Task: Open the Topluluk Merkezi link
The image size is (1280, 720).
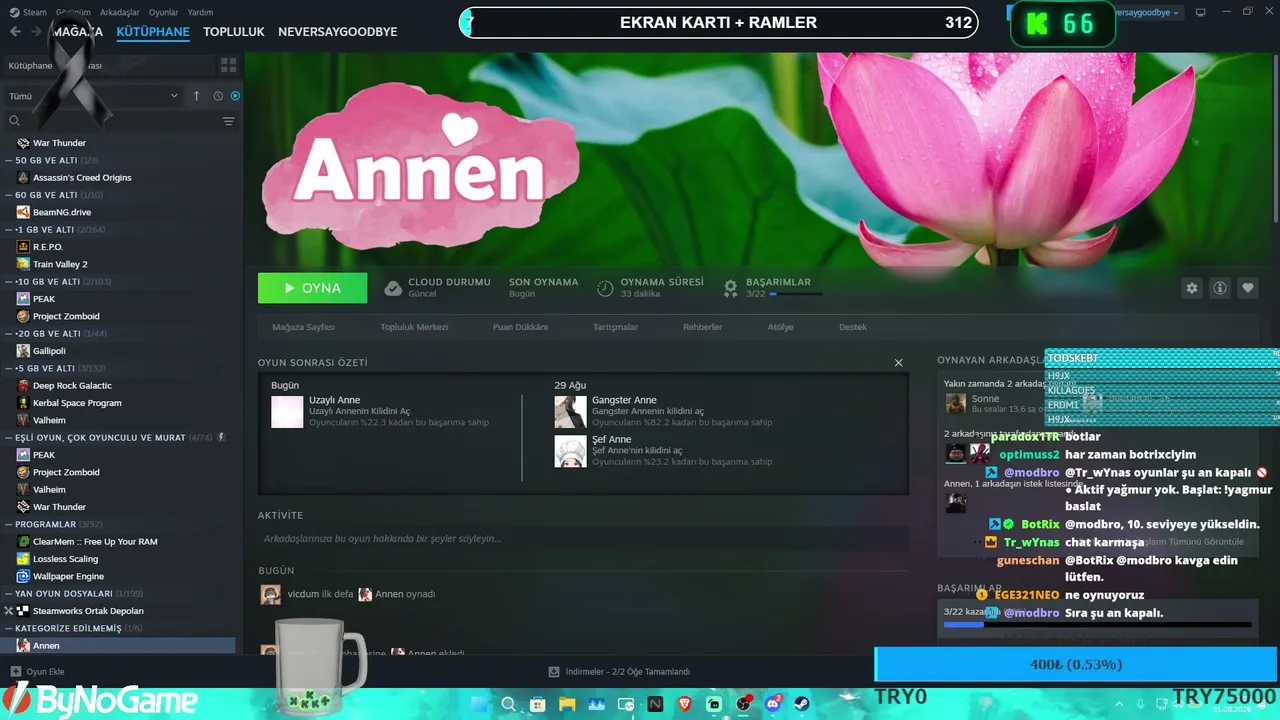Action: coord(414,327)
